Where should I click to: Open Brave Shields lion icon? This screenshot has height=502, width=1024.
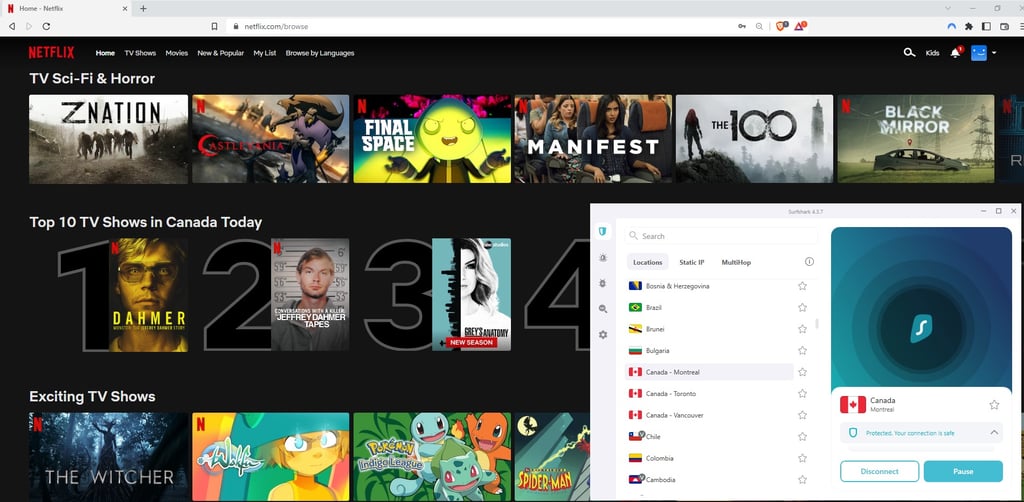point(782,26)
